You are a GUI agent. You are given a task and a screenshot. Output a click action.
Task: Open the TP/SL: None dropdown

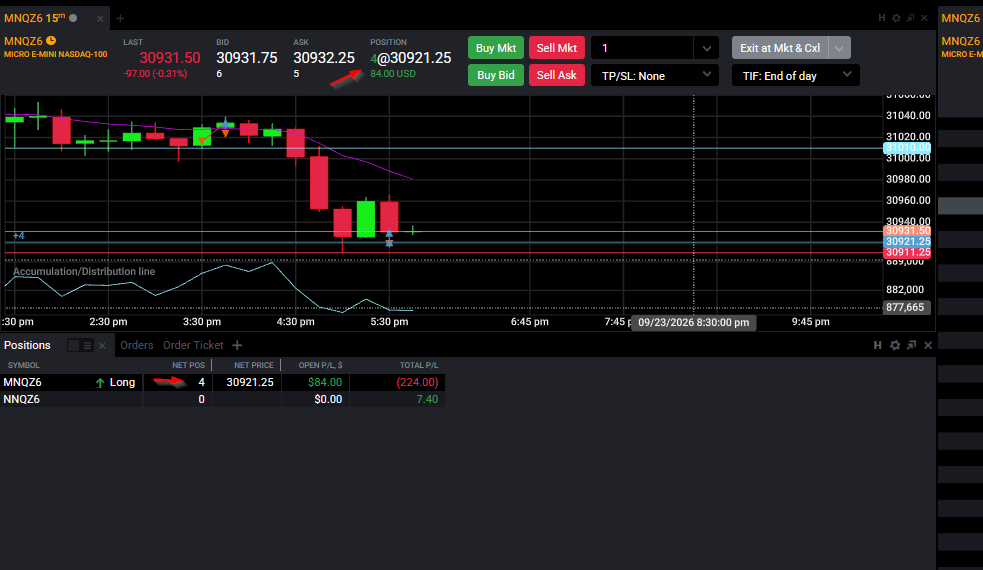click(655, 75)
